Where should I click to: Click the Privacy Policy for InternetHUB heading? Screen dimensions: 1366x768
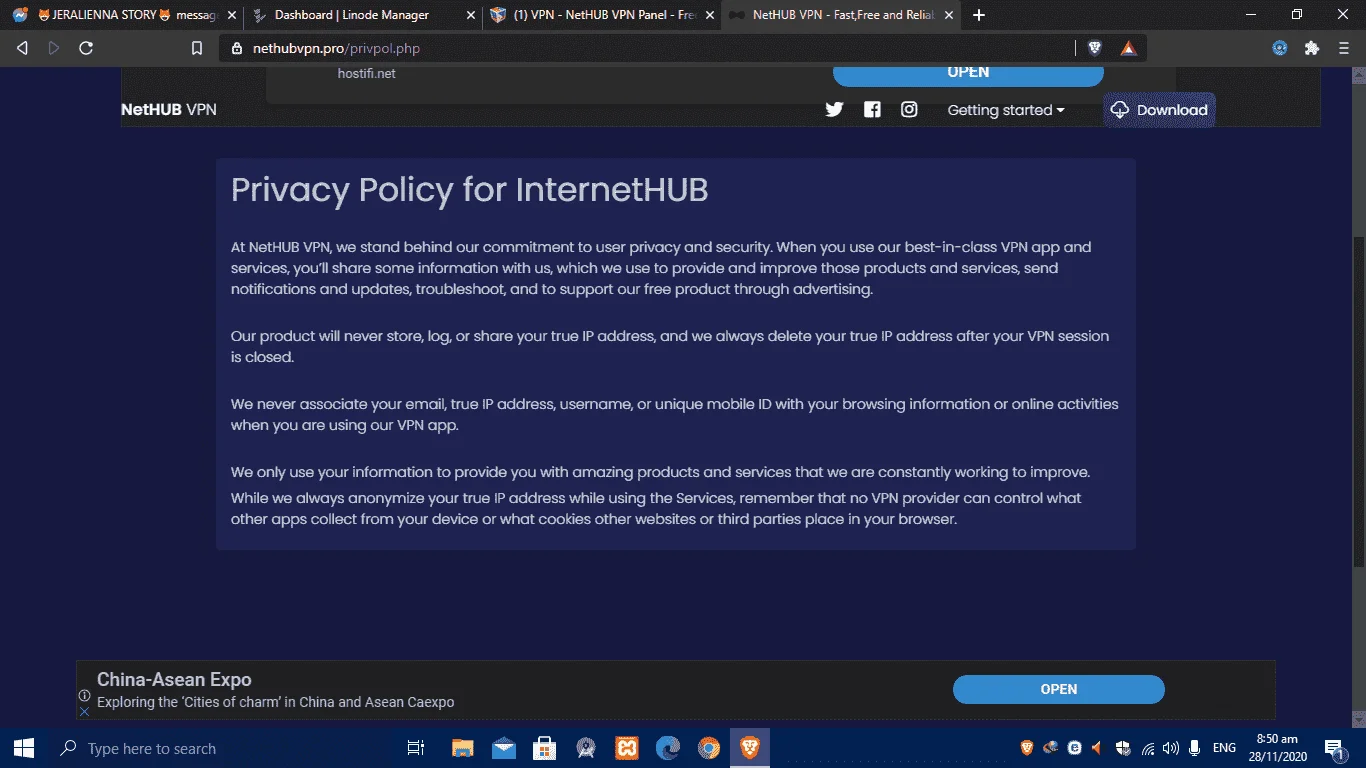pyautogui.click(x=470, y=190)
